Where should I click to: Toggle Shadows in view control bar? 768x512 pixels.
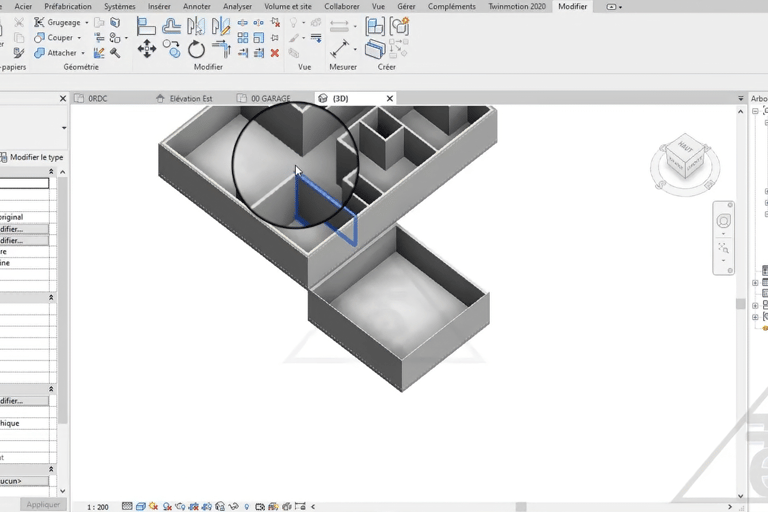click(168, 506)
